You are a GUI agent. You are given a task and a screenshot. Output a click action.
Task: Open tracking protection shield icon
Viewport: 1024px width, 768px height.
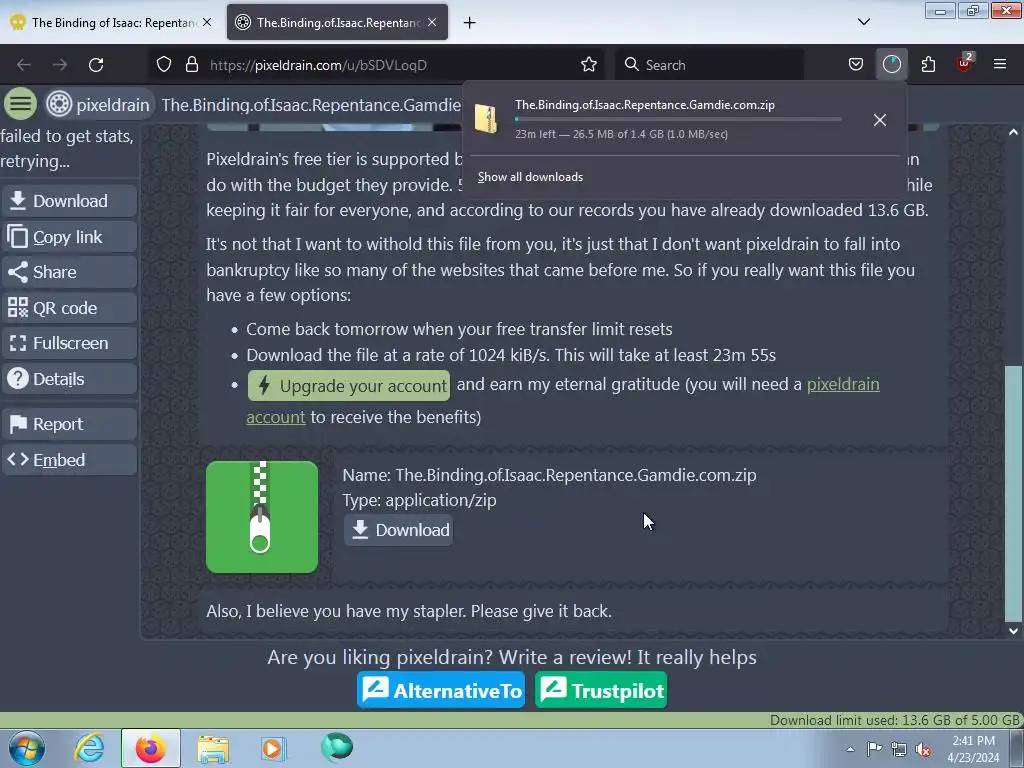click(164, 65)
